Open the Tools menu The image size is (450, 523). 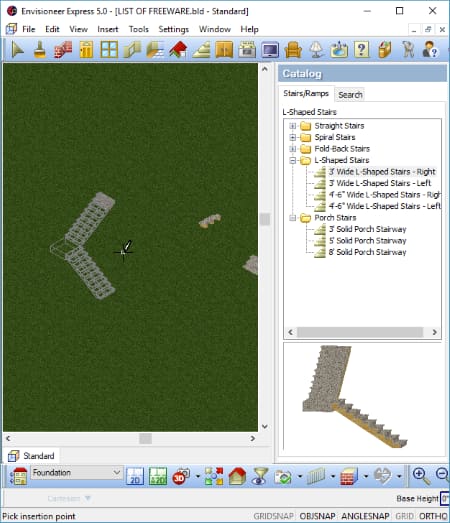pyautogui.click(x=139, y=29)
